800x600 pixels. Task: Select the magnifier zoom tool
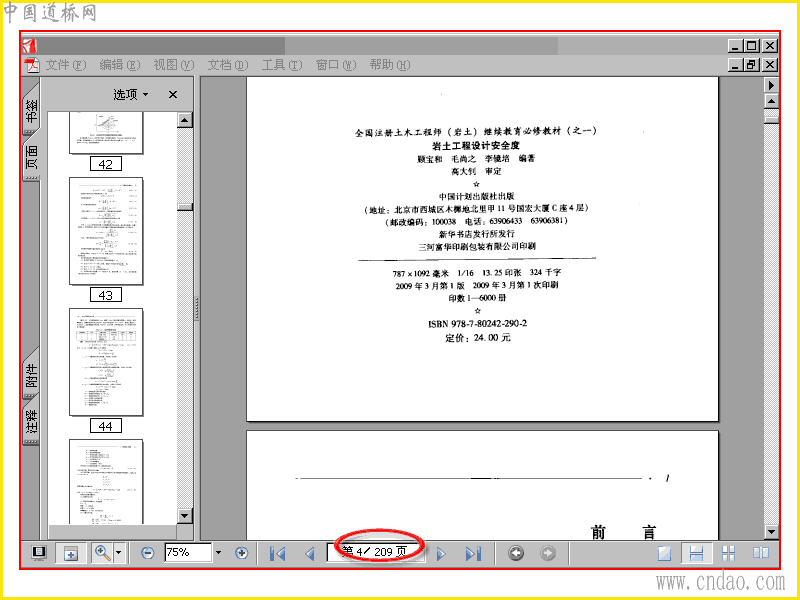103,553
